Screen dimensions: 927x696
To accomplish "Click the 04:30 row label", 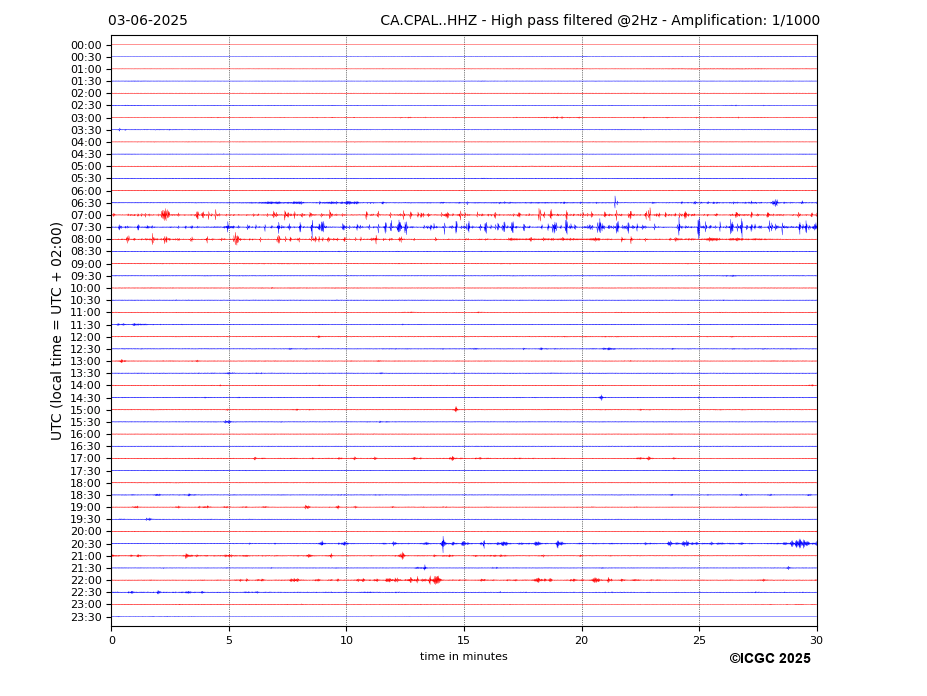I will [x=86, y=154].
